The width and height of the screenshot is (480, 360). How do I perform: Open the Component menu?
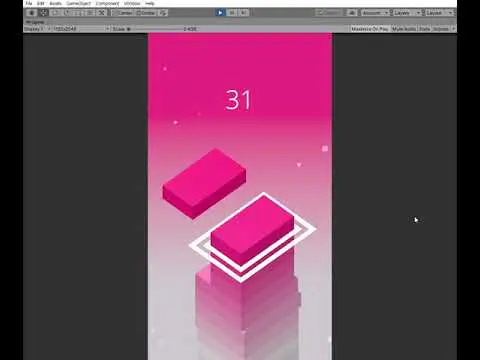107,3
